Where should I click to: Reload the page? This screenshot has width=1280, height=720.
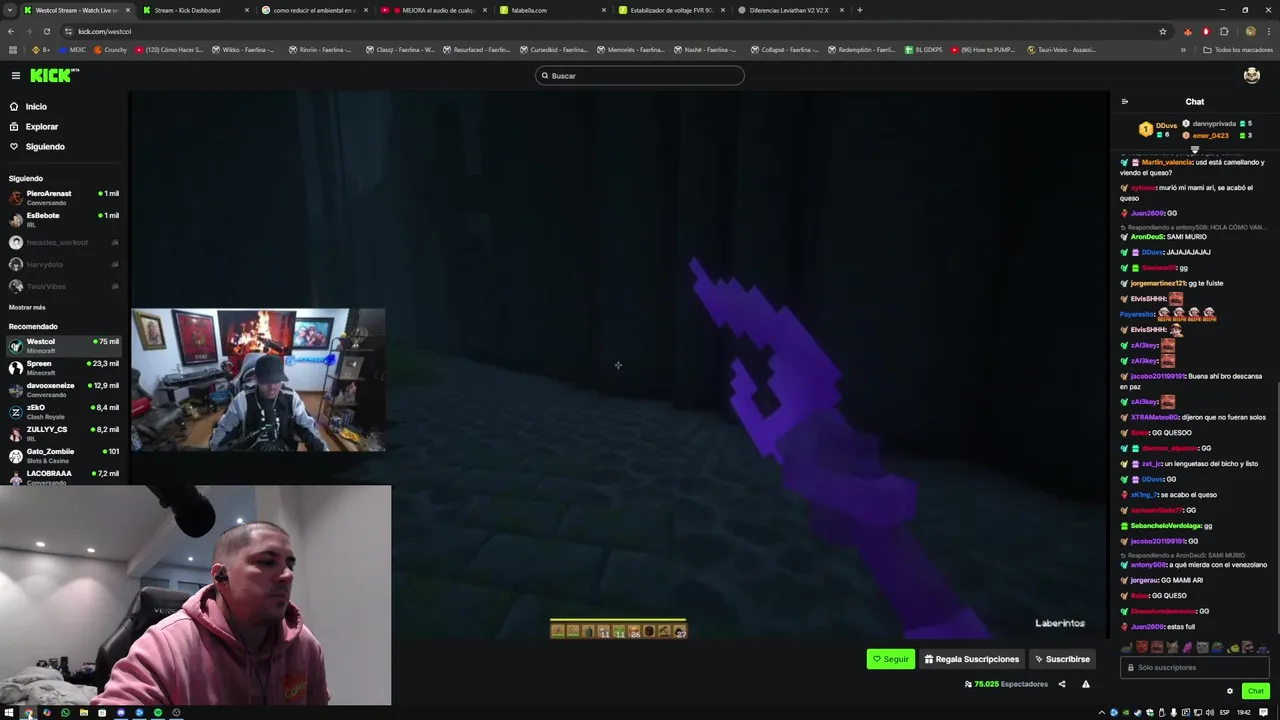pos(46,31)
